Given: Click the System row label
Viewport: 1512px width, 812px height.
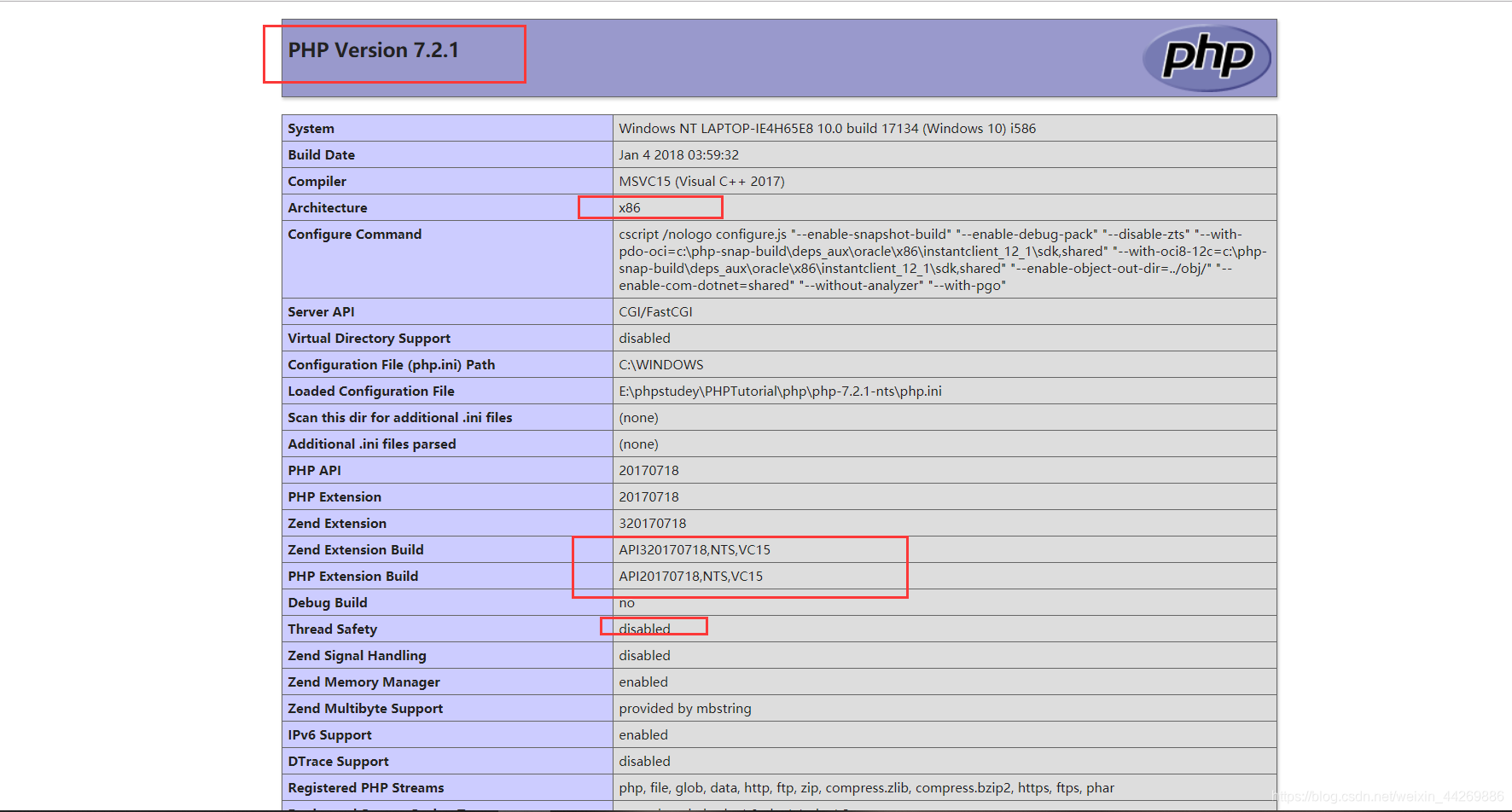Looking at the screenshot, I should coord(311,128).
